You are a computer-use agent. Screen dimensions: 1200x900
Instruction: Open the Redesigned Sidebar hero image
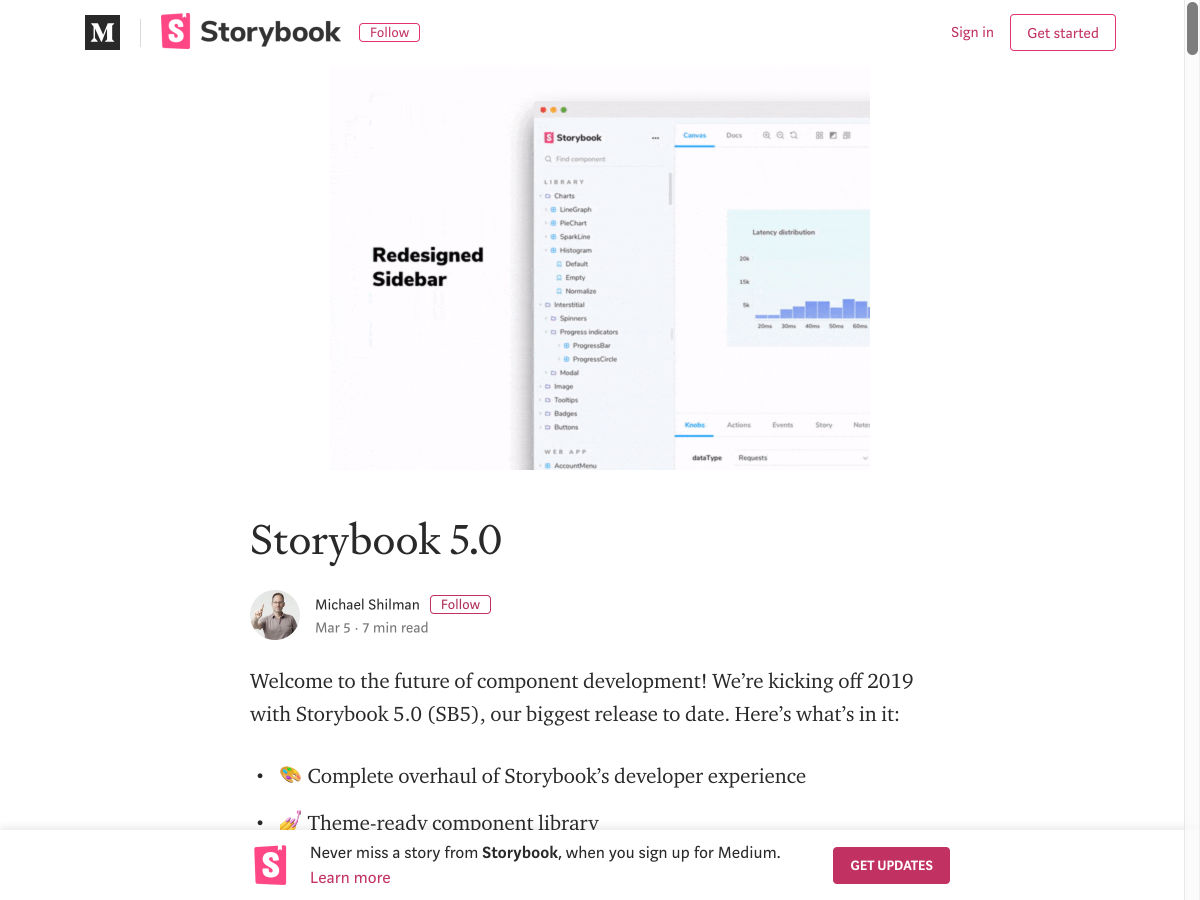coord(600,268)
